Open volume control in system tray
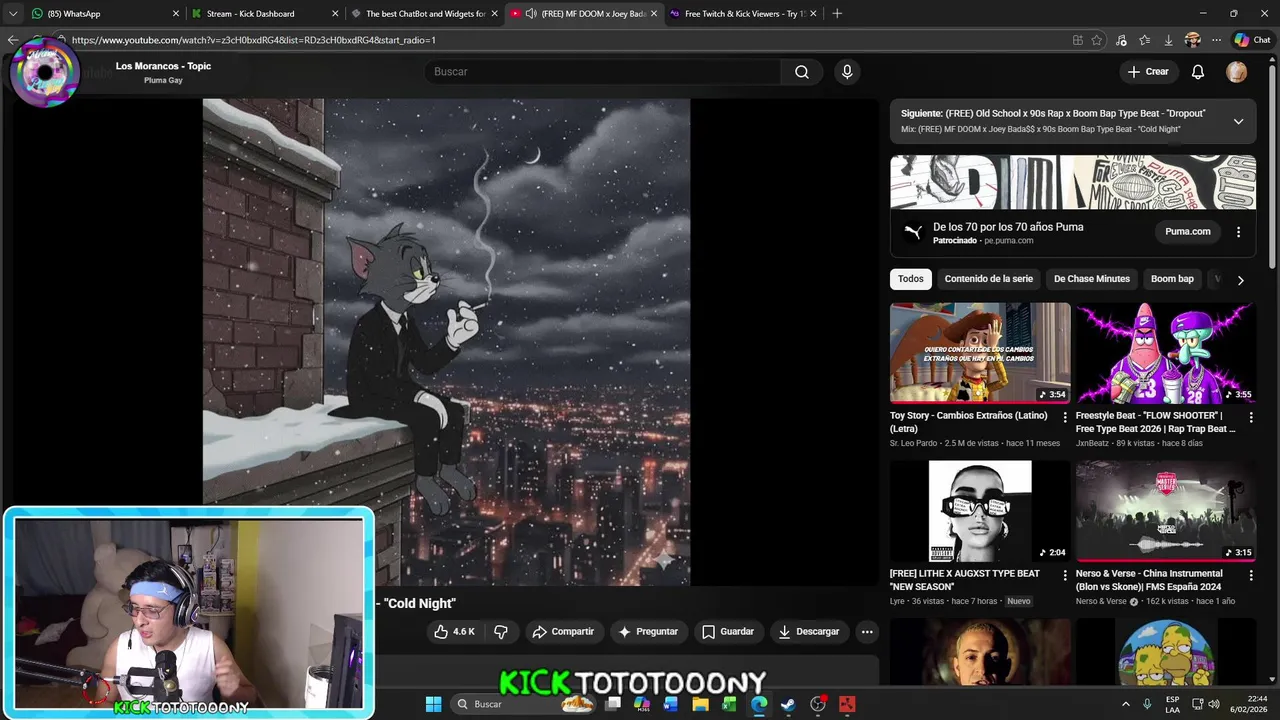The height and width of the screenshot is (720, 1280). click(x=1214, y=704)
